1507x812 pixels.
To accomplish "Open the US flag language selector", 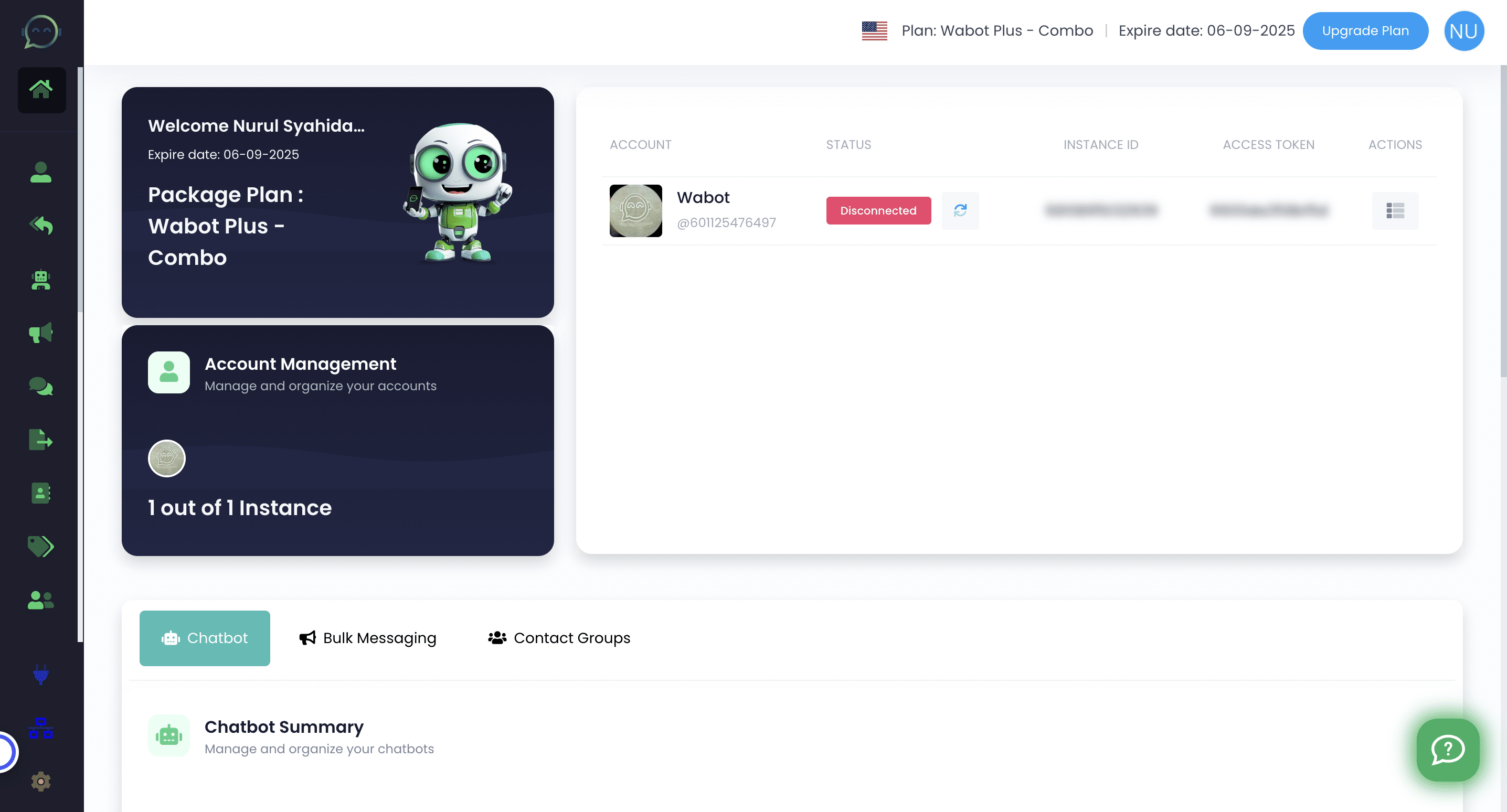I will (x=874, y=31).
